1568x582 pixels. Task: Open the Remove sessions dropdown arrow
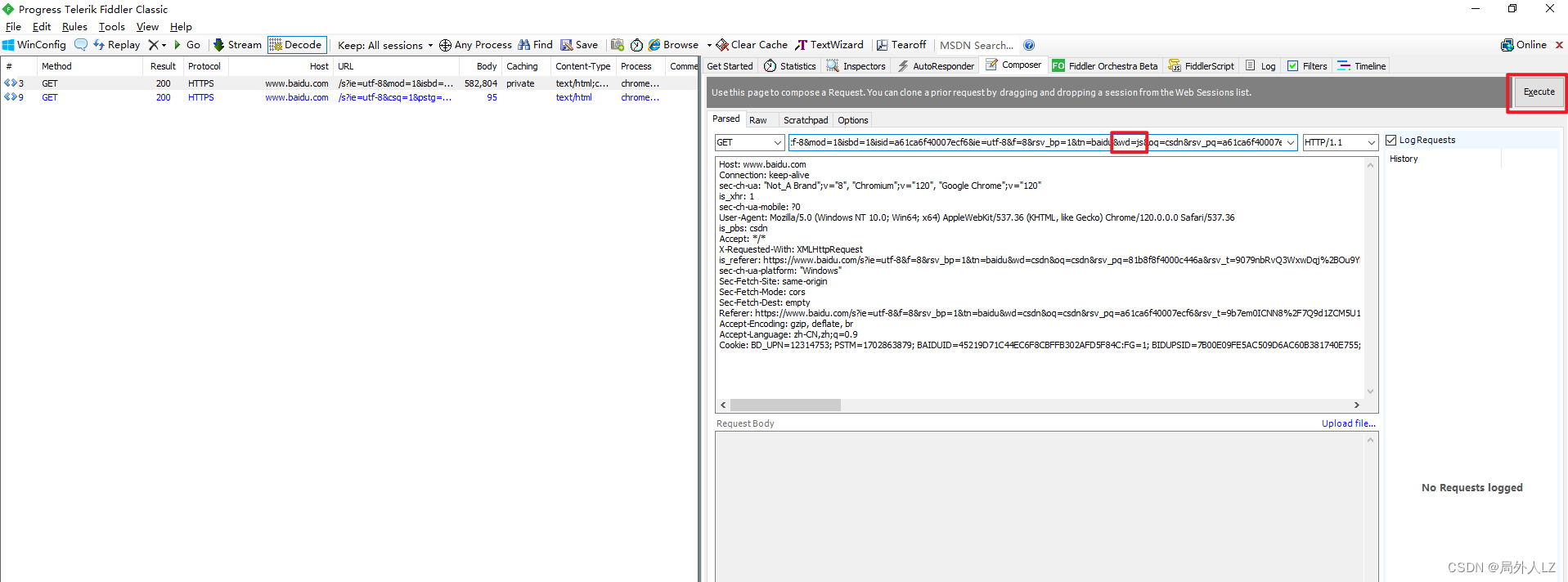click(164, 46)
